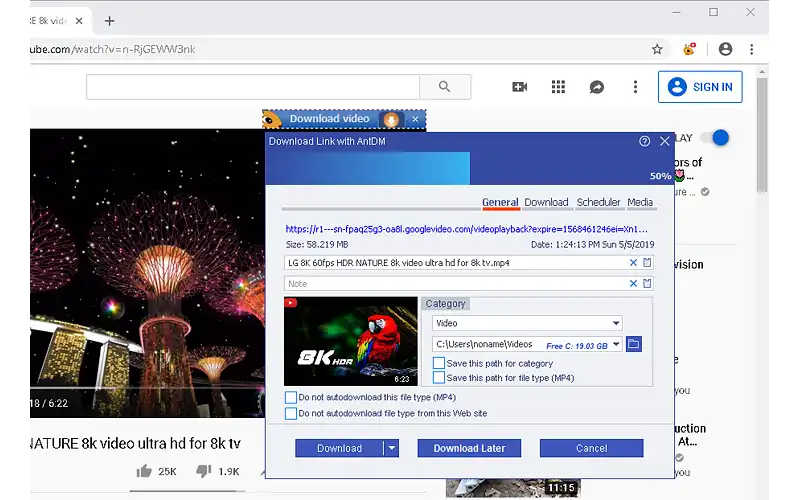Open the Video category dropdown
800x500 pixels.
point(527,323)
